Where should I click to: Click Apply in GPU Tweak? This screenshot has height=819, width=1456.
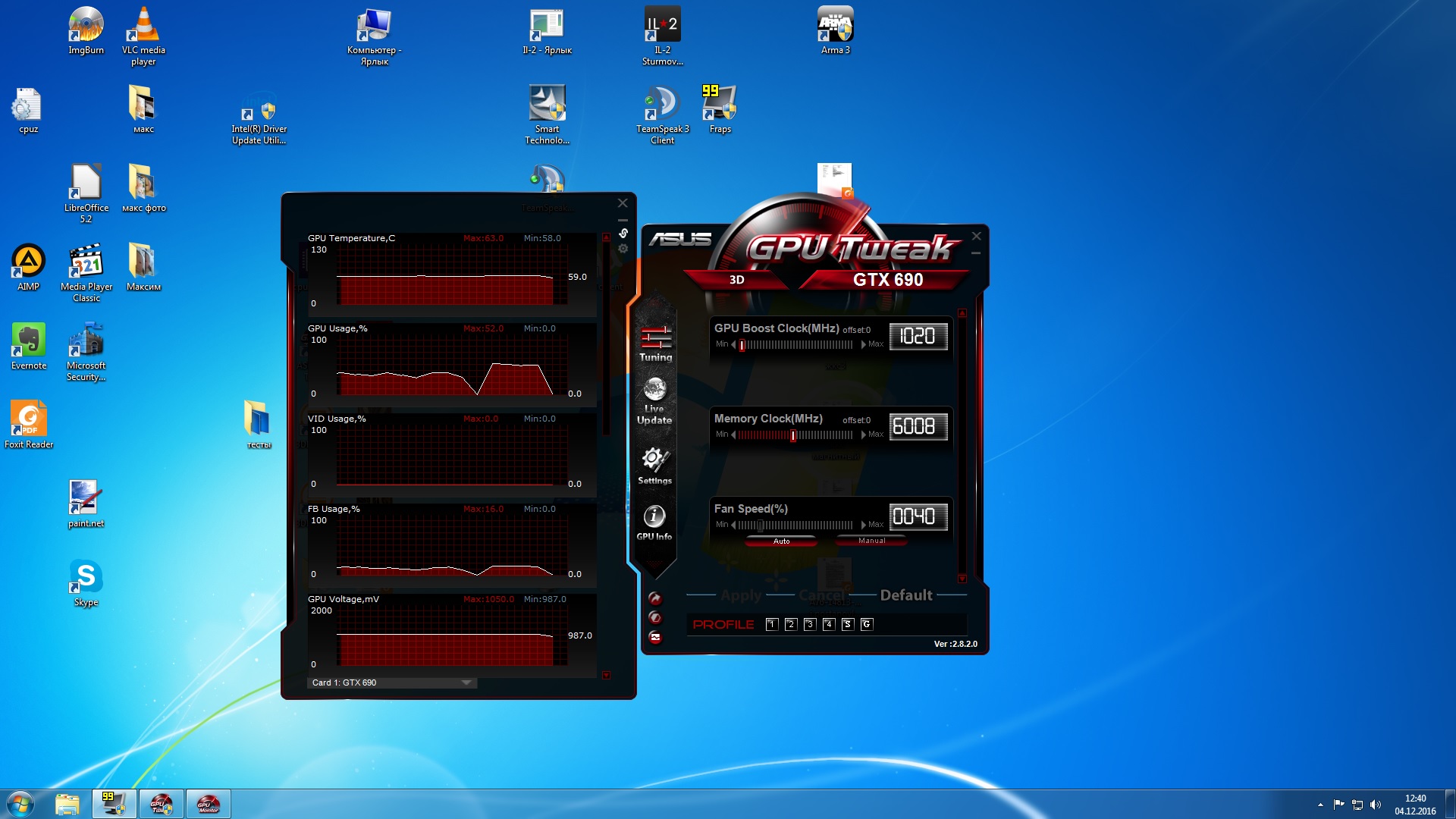741,595
